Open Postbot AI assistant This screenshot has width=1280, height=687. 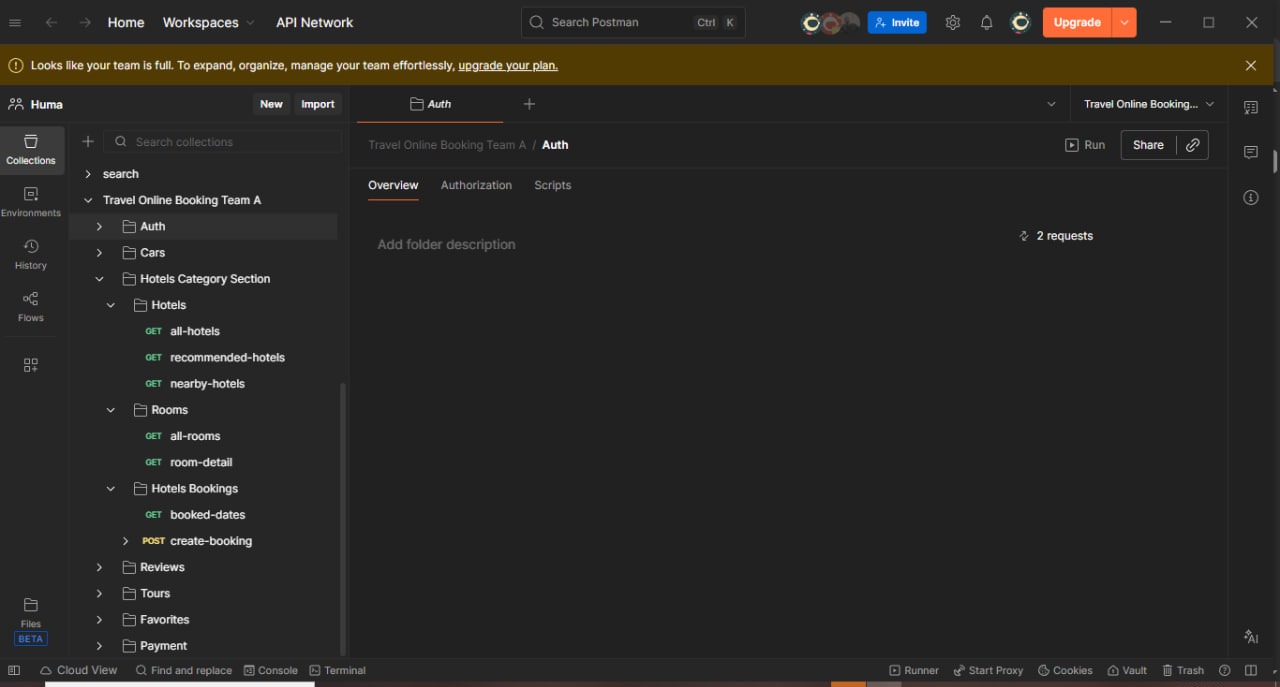coord(1250,637)
